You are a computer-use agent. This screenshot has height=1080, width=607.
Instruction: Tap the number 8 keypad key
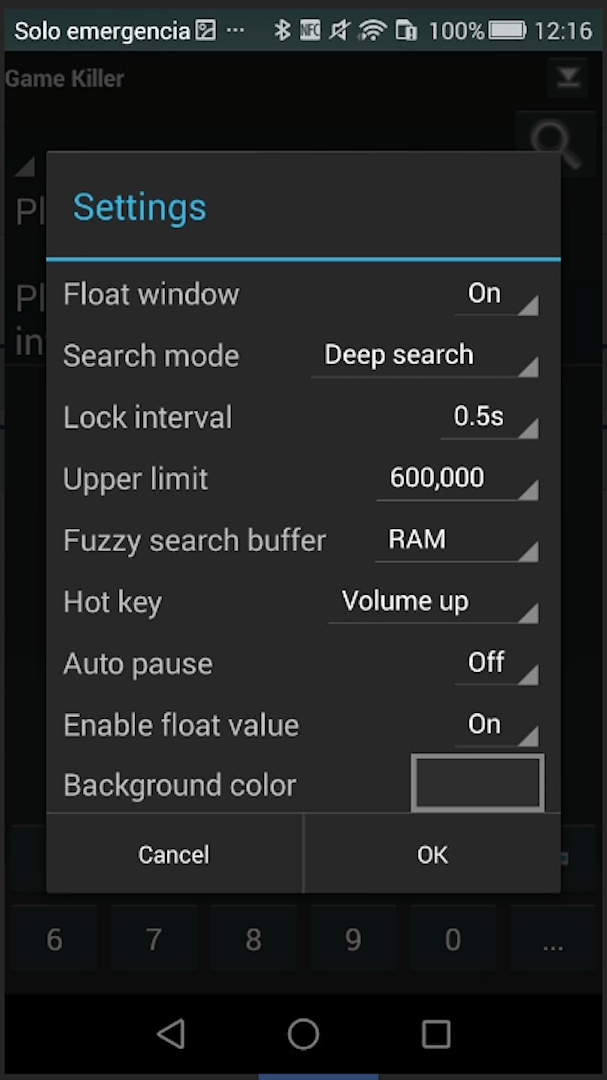coord(254,939)
